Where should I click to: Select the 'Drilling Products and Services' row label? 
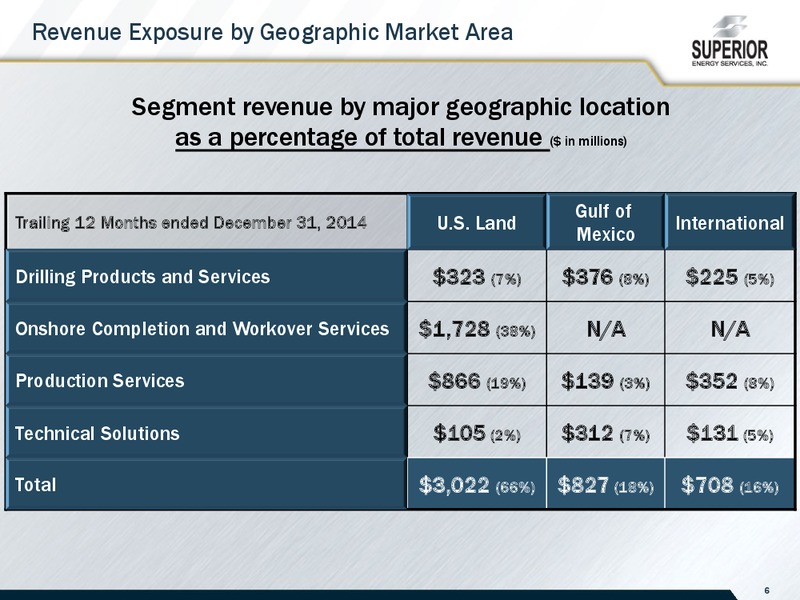coord(207,276)
